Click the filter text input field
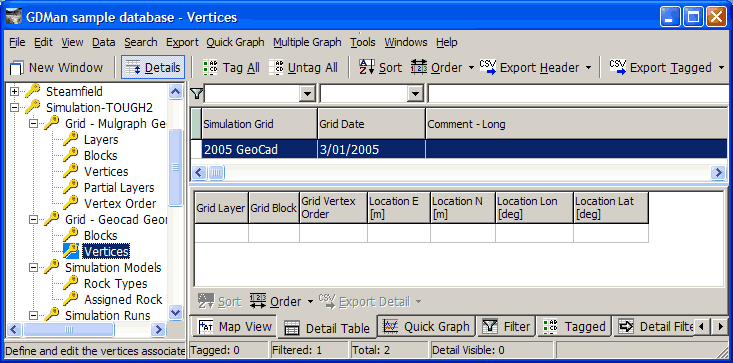The height and width of the screenshot is (363, 733). point(579,94)
